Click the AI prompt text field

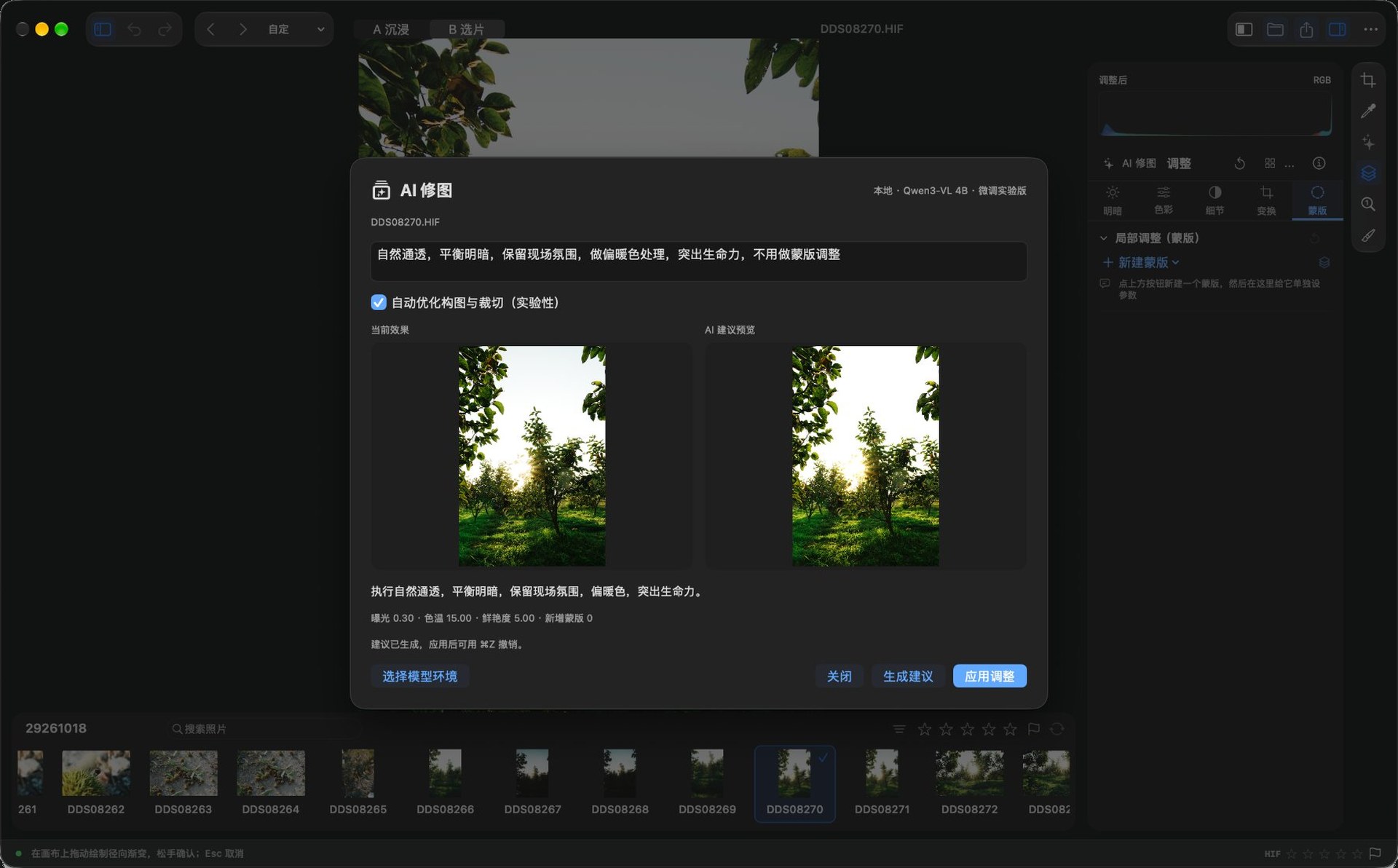(x=698, y=261)
